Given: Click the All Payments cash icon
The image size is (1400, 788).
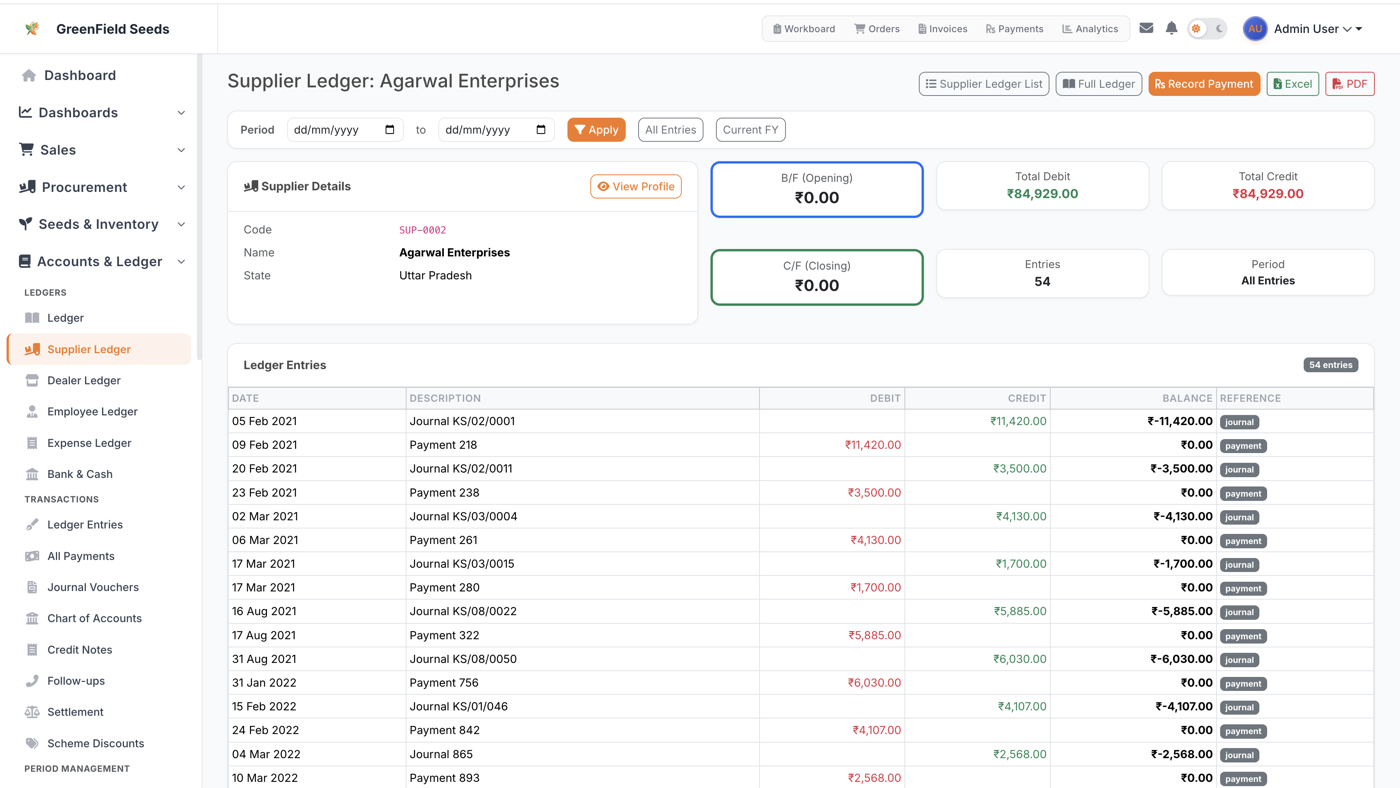Looking at the screenshot, I should (32, 556).
